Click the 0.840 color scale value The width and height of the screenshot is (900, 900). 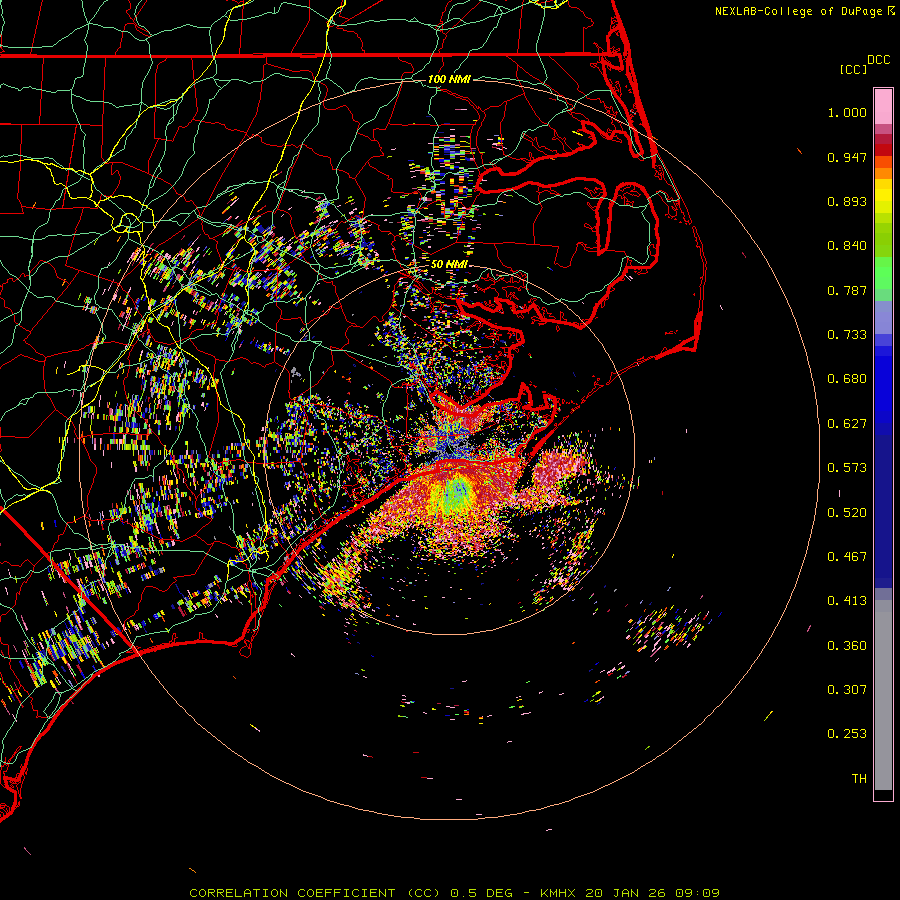coord(847,246)
